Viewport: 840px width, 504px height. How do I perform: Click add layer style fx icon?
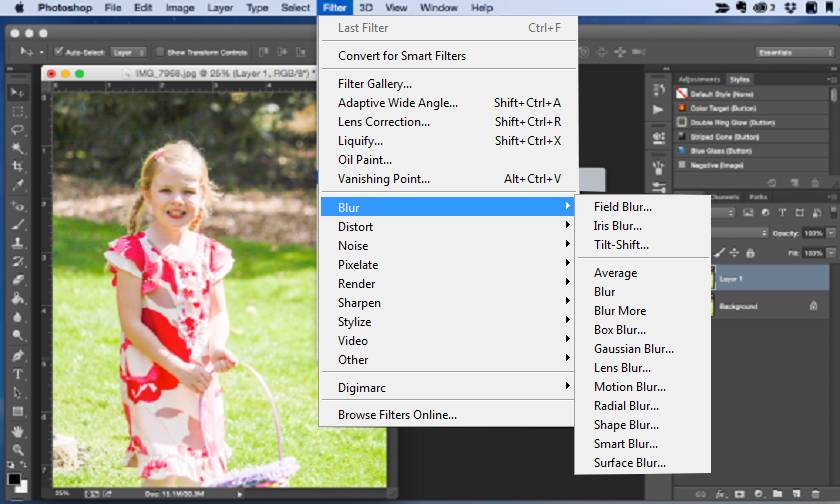point(721,494)
